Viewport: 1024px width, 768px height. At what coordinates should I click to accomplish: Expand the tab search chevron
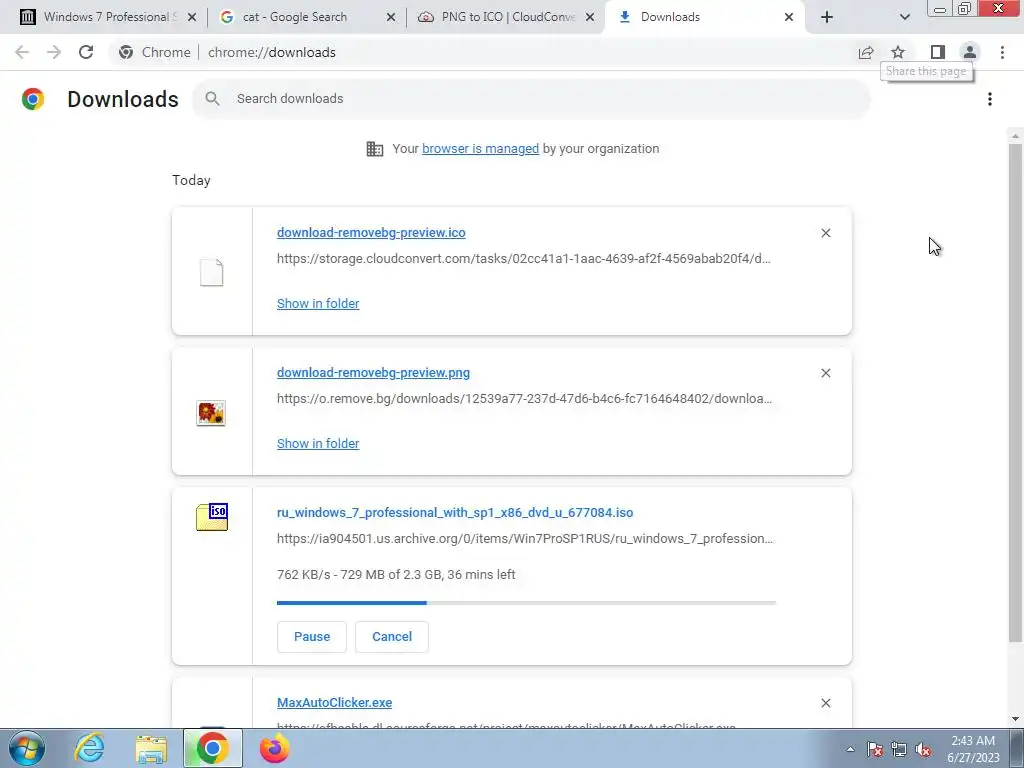[904, 17]
